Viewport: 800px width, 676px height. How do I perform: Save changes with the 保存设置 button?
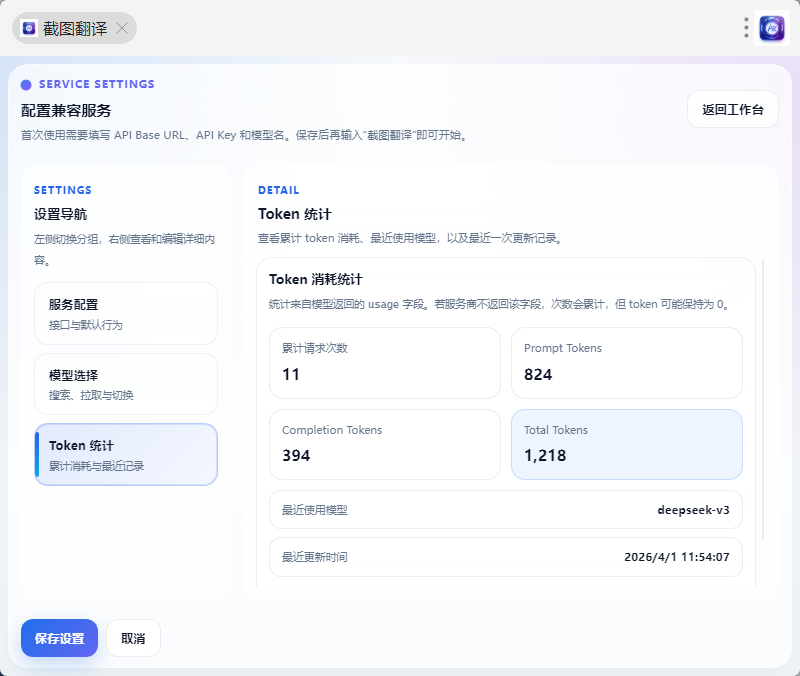(x=59, y=638)
